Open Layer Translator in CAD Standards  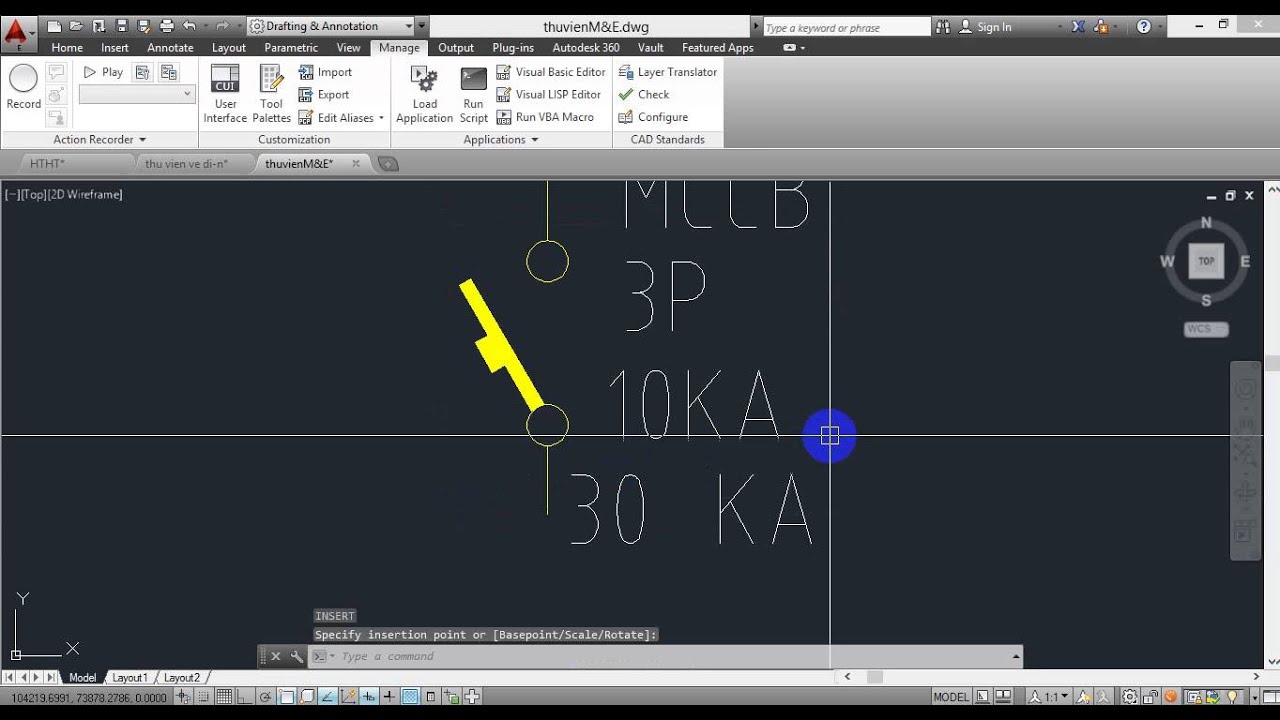click(668, 72)
